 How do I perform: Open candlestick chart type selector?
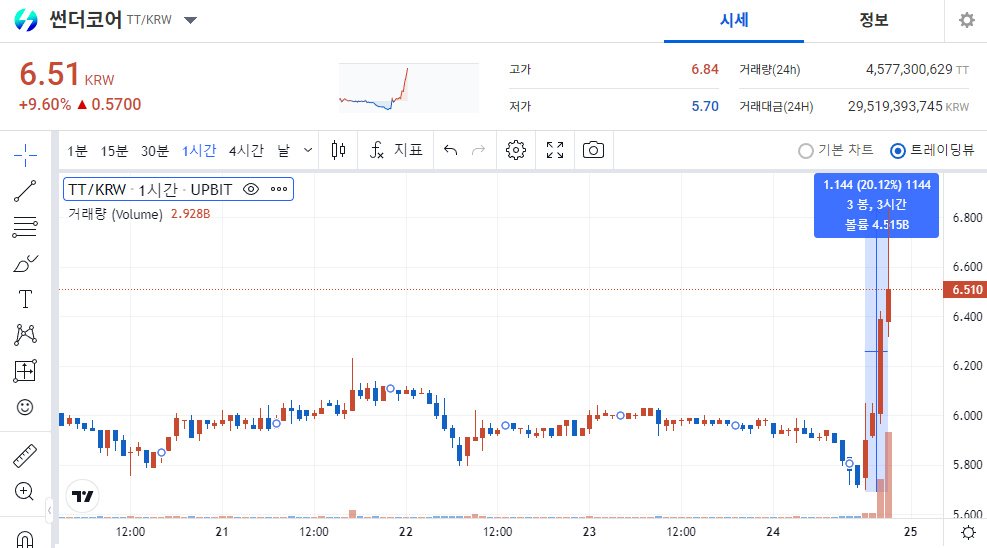click(338, 150)
